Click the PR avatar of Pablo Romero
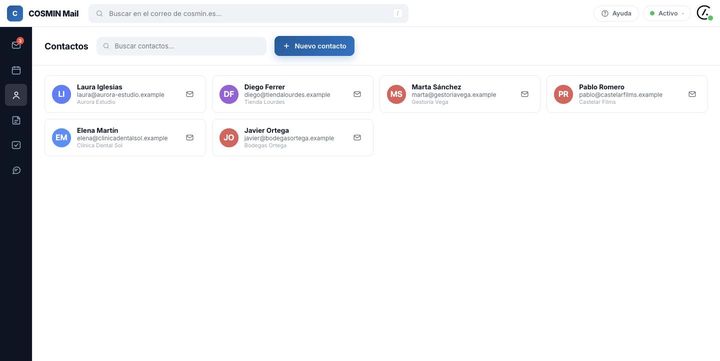 pyautogui.click(x=563, y=94)
